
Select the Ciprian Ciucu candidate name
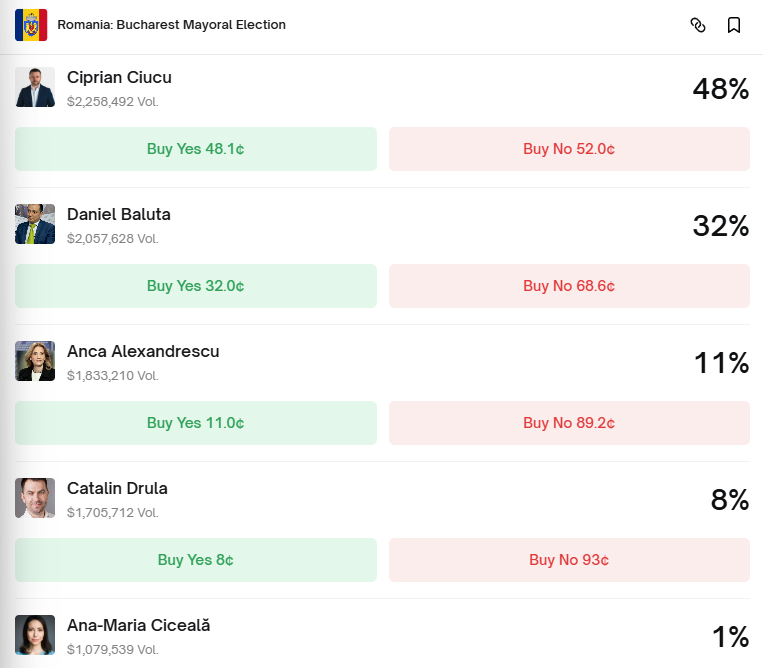pyautogui.click(x=119, y=77)
